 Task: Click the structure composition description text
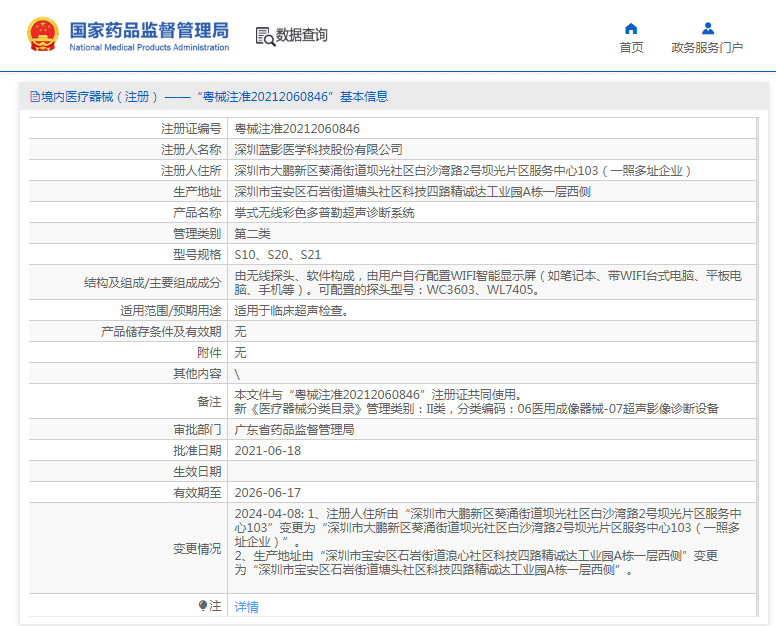point(488,283)
